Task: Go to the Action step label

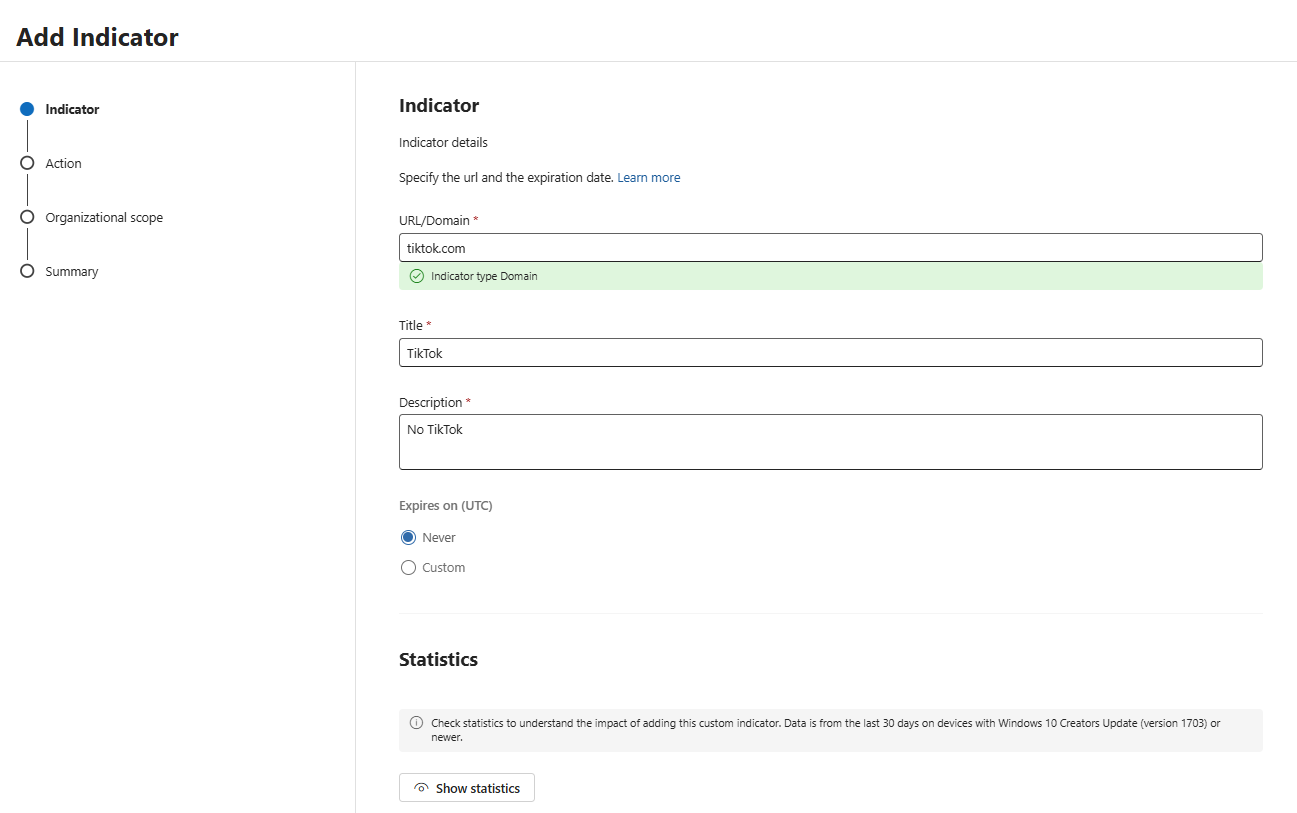Action: click(x=63, y=163)
